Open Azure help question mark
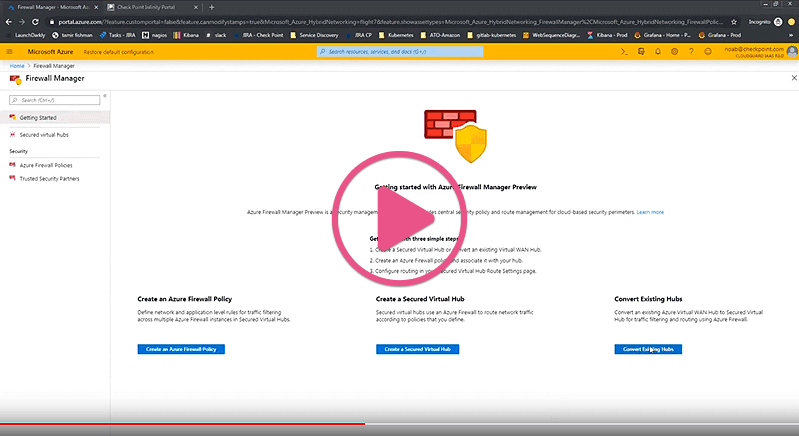Viewport: 799px width, 436px height. 691,51
